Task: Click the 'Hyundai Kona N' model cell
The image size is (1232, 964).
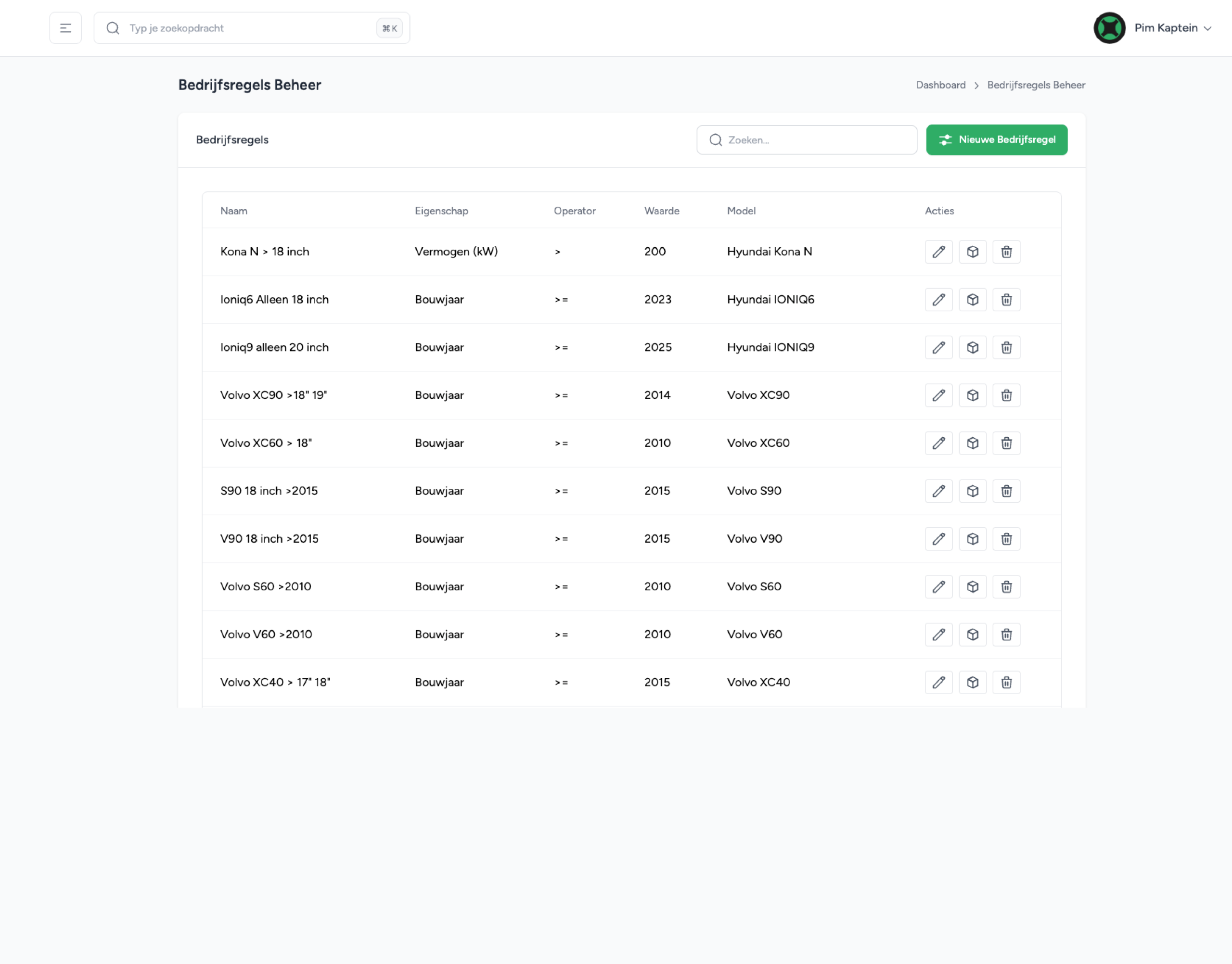Action: tap(770, 252)
